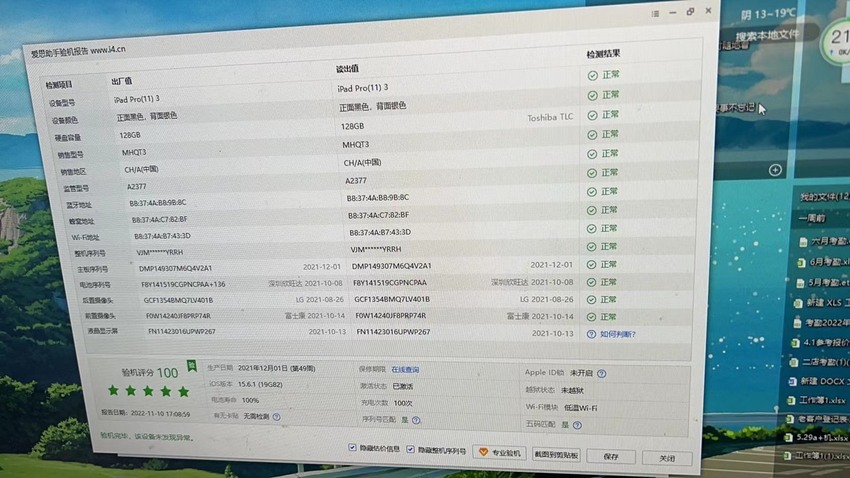Select read value A2377
850x478 pixels.
click(x=356, y=180)
